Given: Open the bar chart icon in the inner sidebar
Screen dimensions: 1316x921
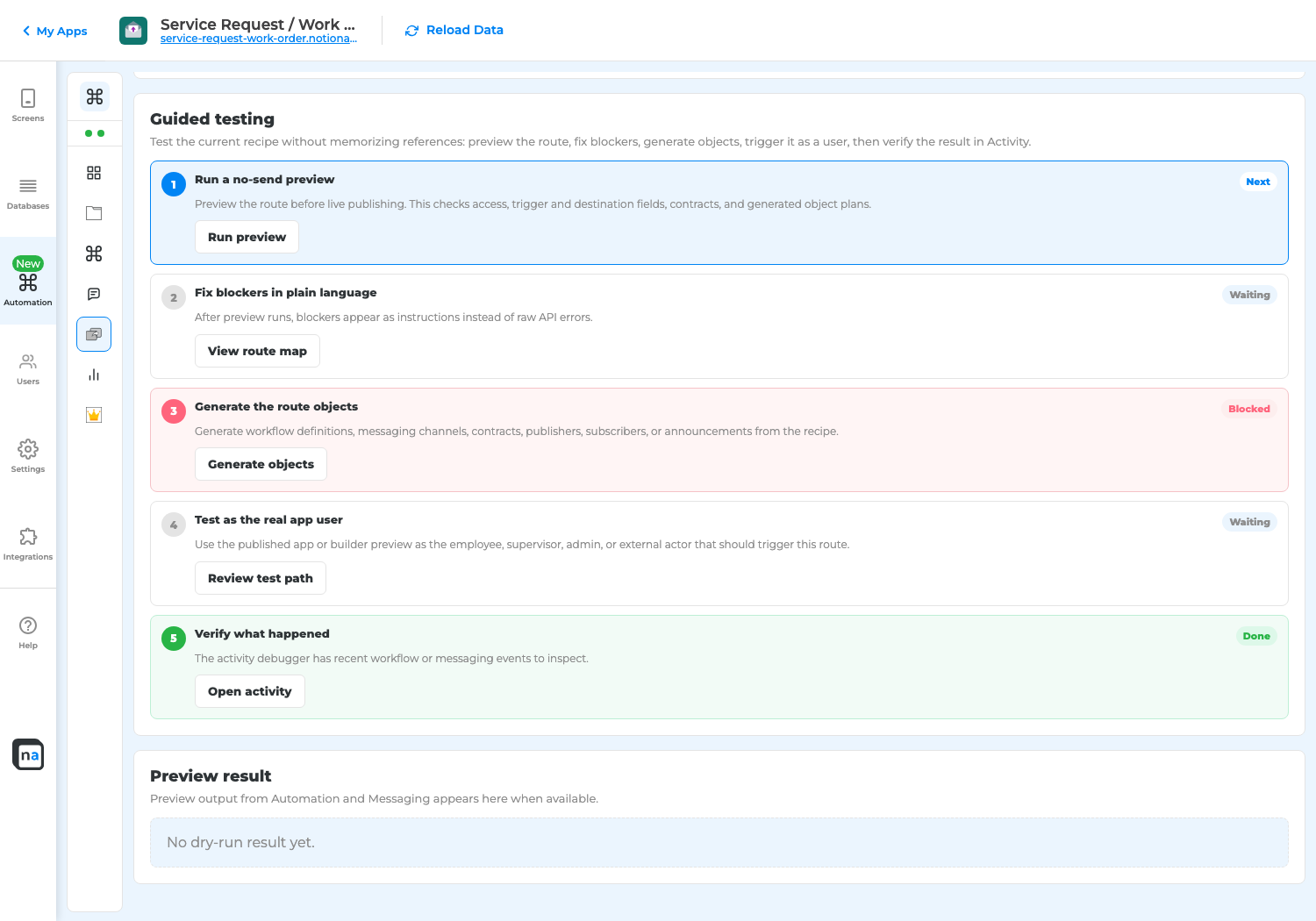Looking at the screenshot, I should [94, 375].
